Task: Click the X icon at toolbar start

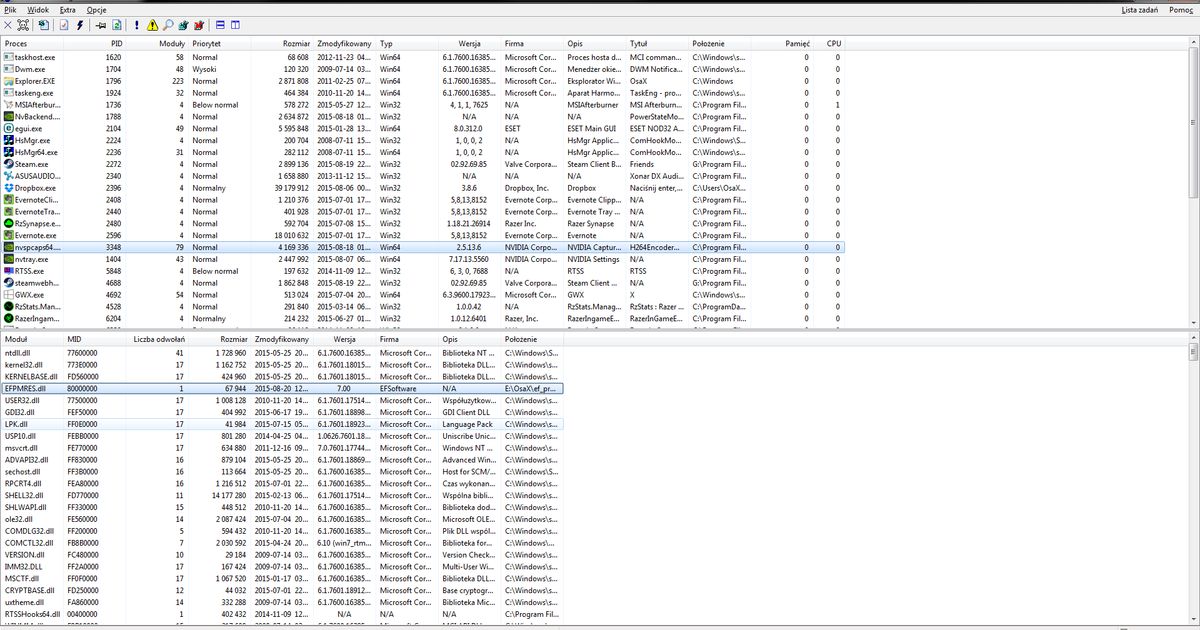Action: tap(9, 24)
